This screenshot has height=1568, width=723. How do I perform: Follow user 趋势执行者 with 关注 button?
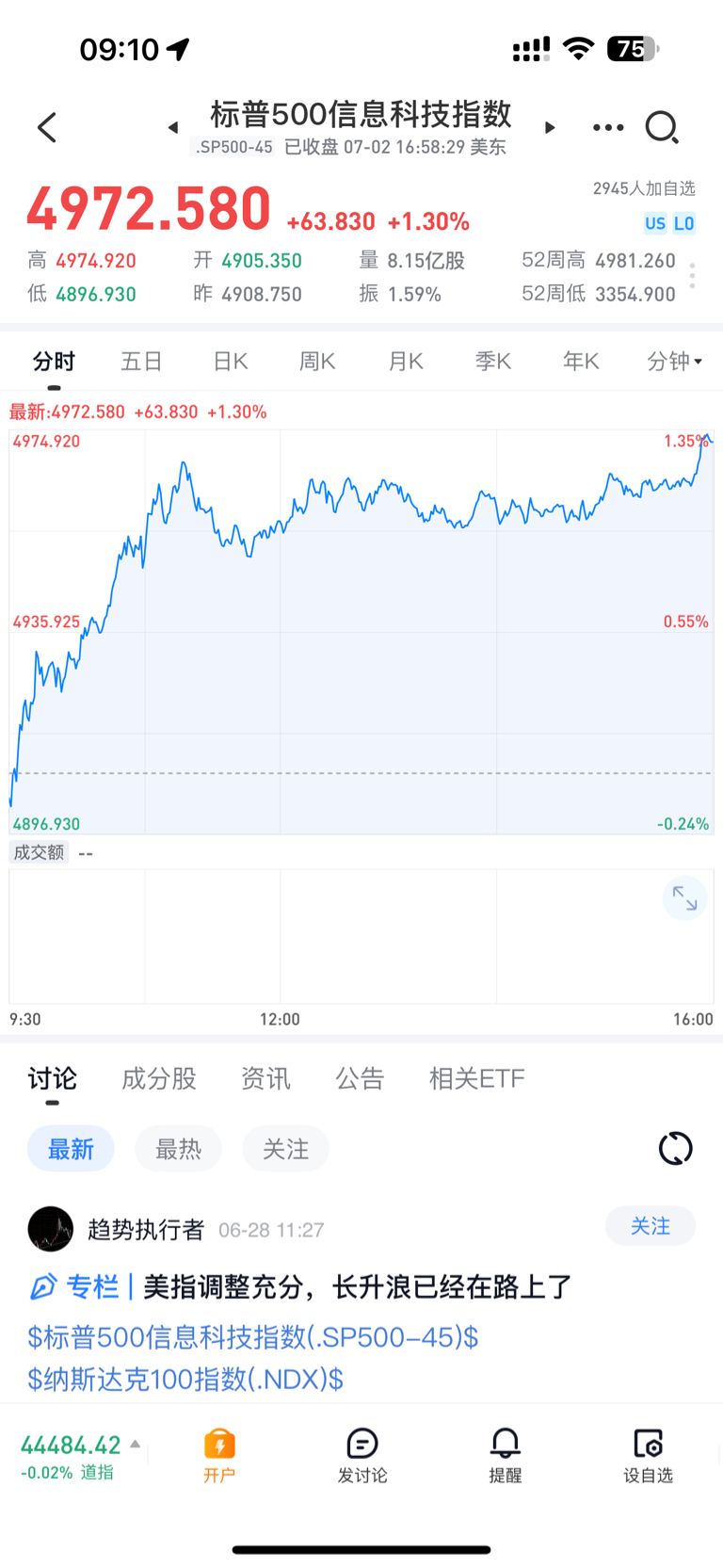pyautogui.click(x=651, y=1226)
